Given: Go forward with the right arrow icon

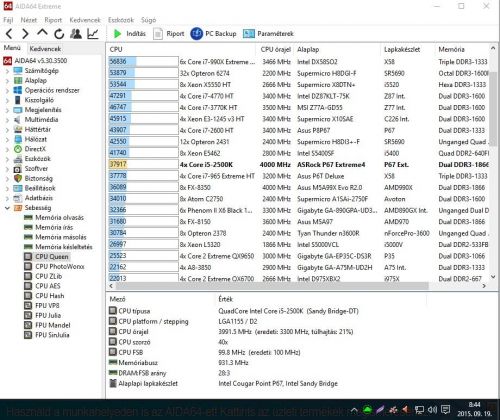Looking at the screenshot, I should coord(25,34).
